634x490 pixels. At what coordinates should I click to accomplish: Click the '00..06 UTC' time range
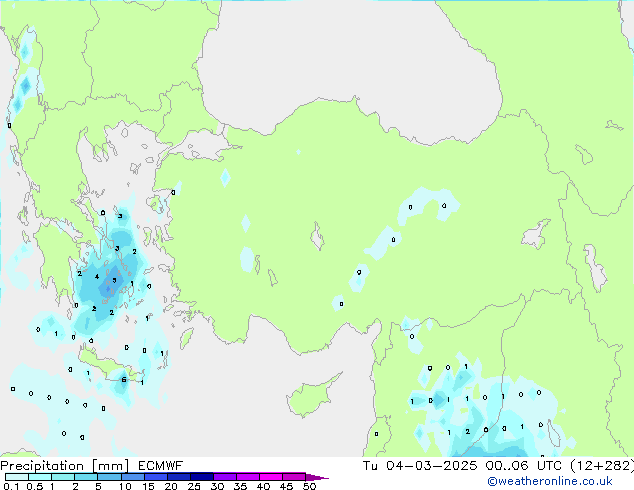(523, 466)
